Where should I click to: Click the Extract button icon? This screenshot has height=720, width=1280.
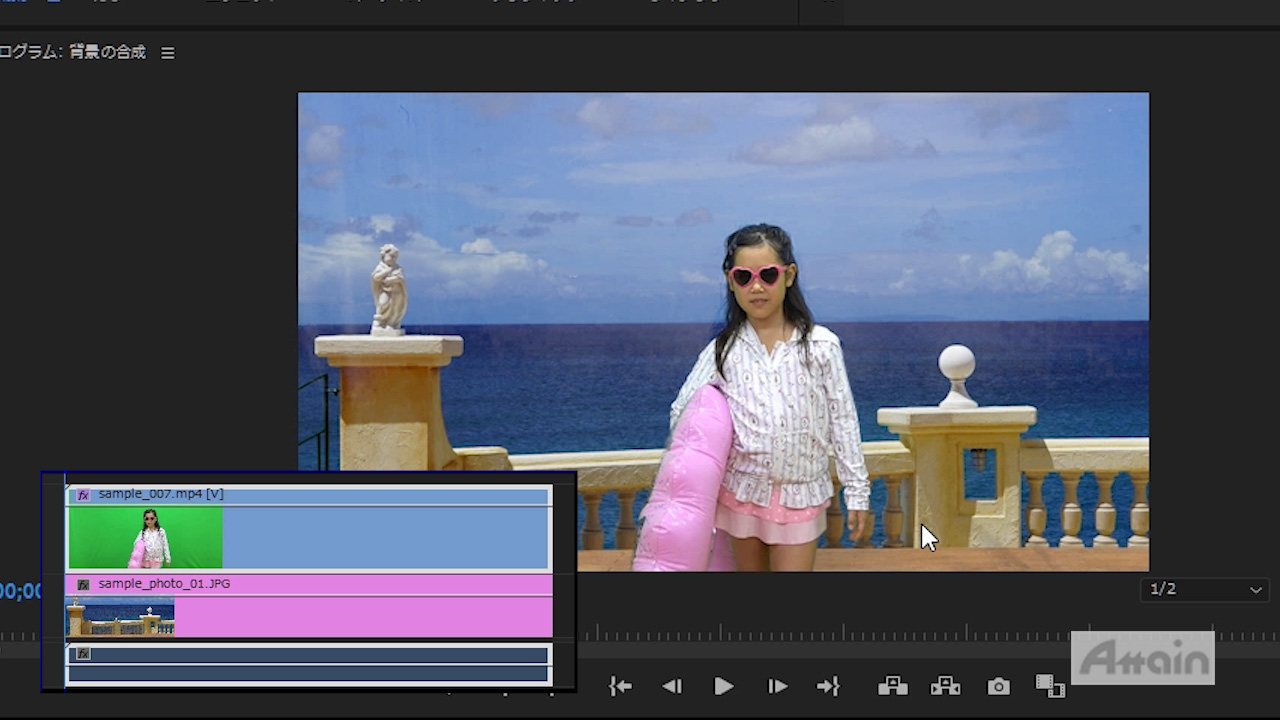pyautogui.click(x=945, y=686)
